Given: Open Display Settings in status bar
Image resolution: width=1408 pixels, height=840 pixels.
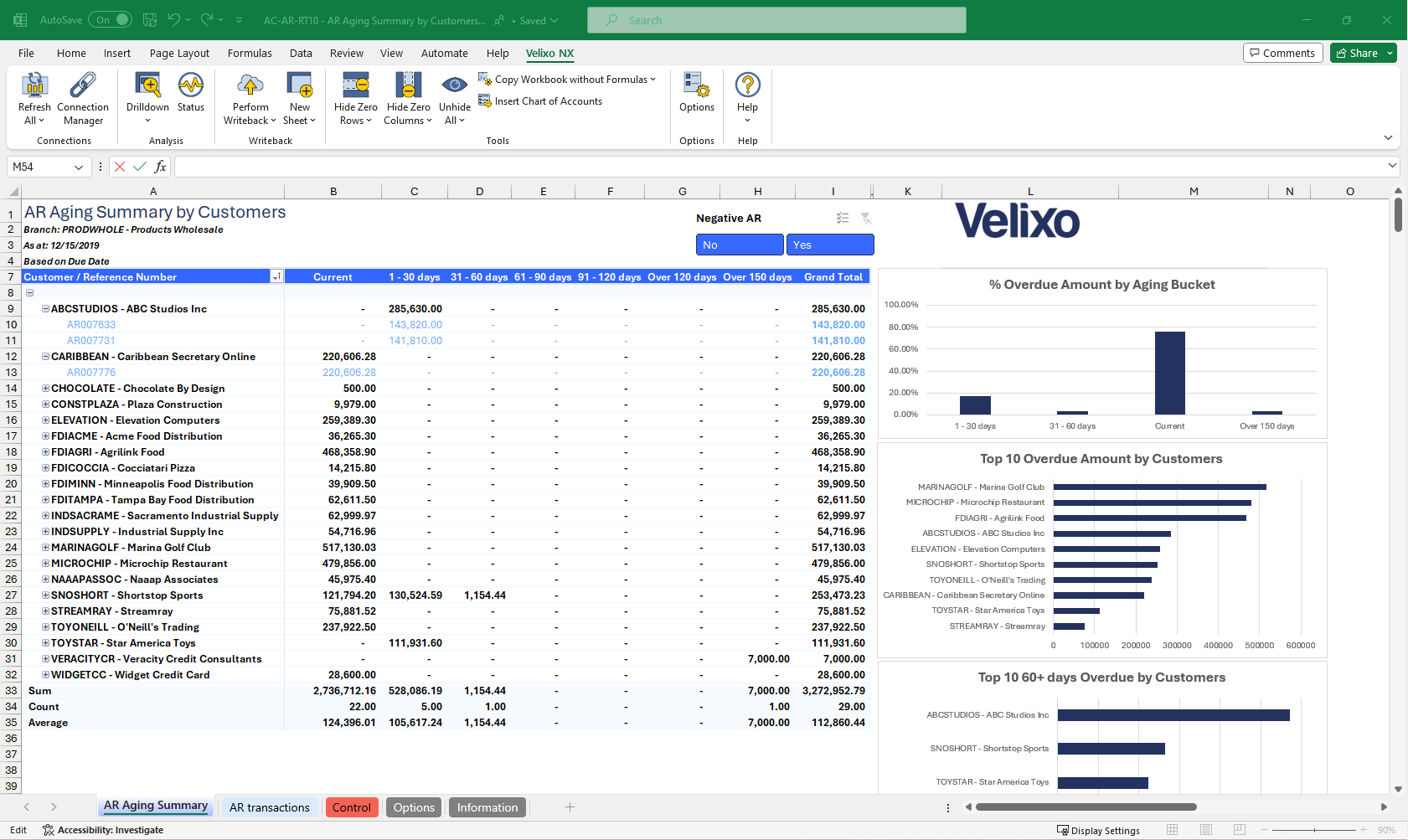Looking at the screenshot, I should coord(1098,830).
